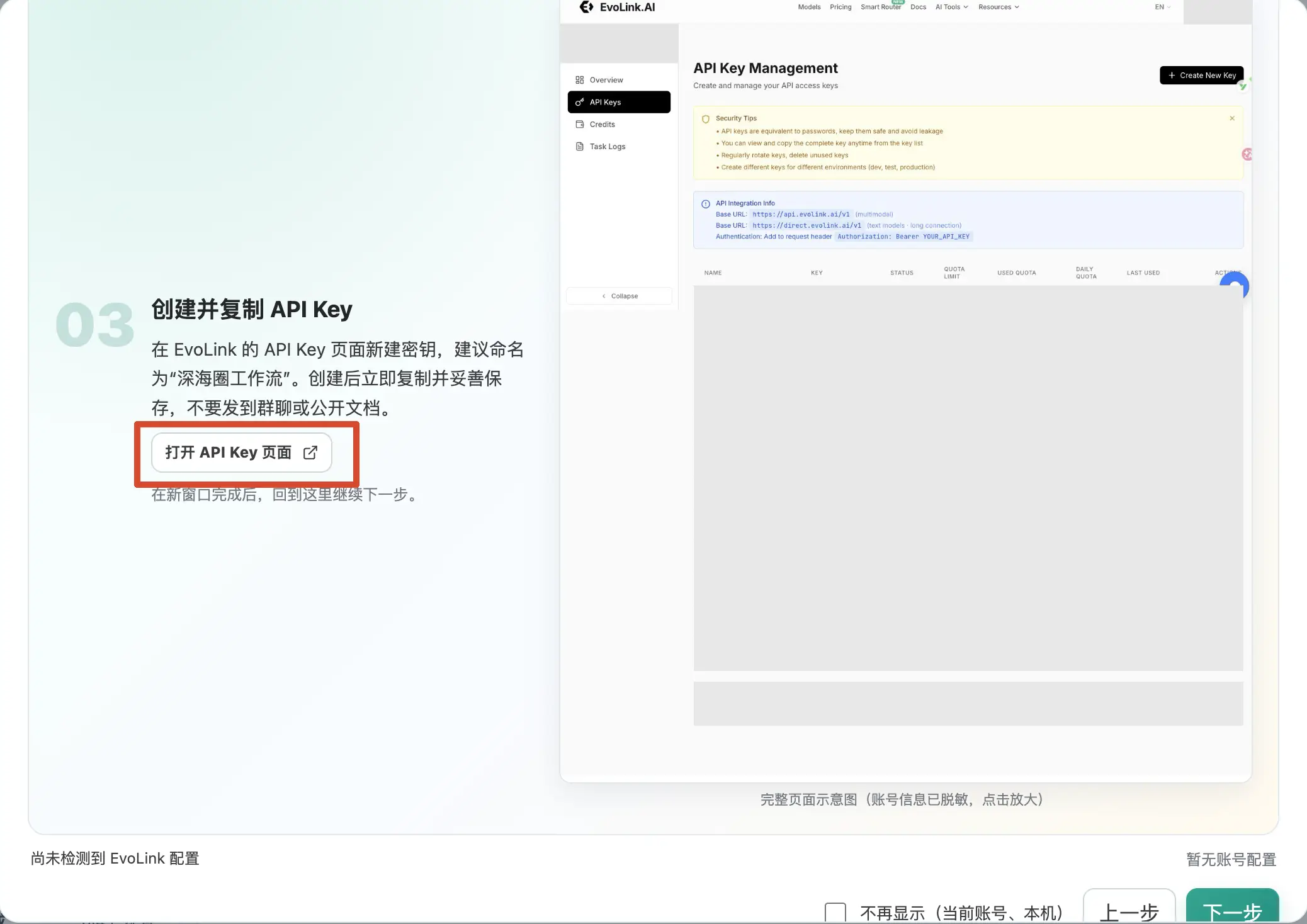Viewport: 1307px width, 924px height.
Task: Click the blue floating circle button in the preview
Action: pyautogui.click(x=1234, y=286)
